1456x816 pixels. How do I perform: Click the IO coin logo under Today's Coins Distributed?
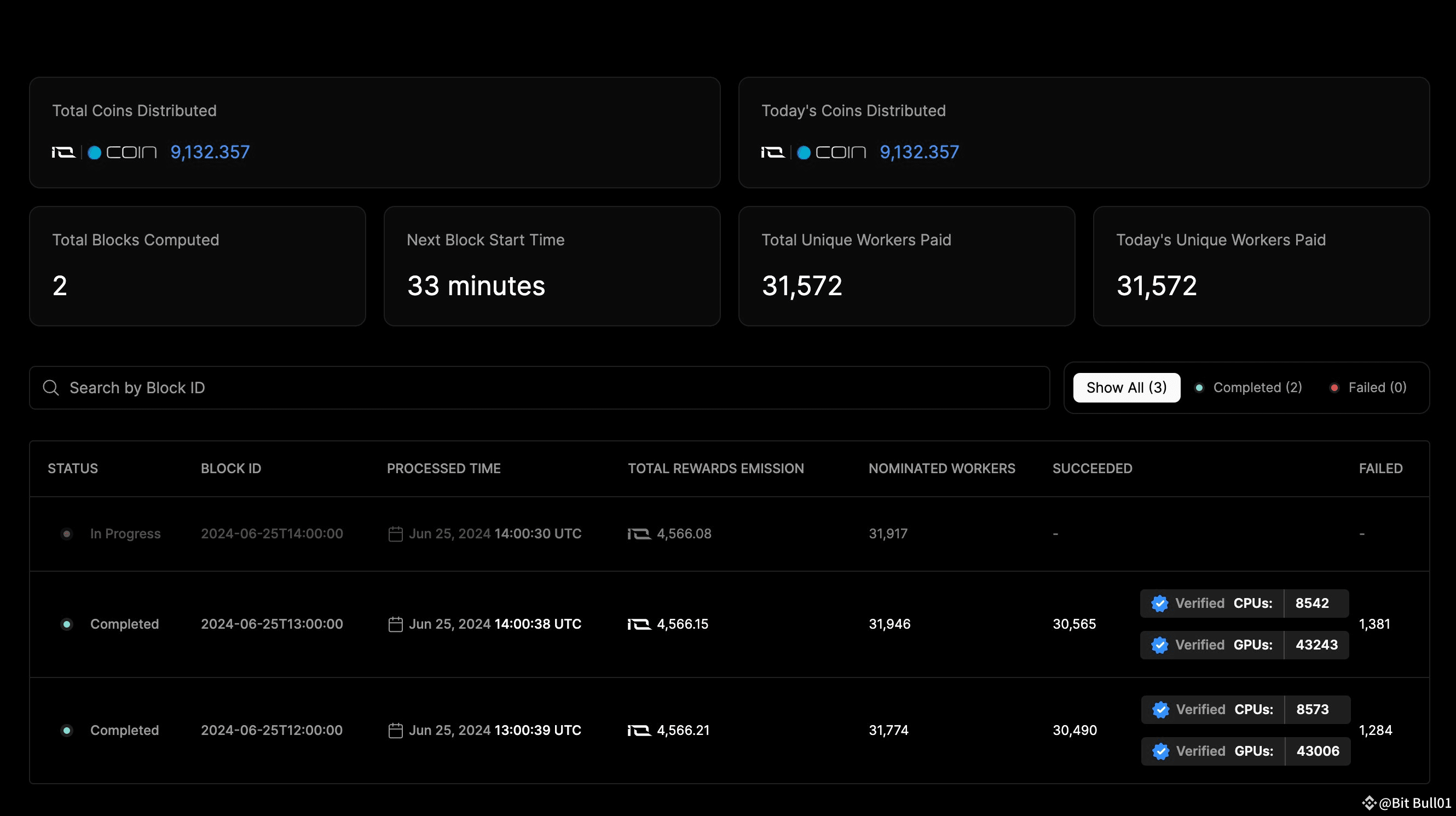tap(813, 152)
